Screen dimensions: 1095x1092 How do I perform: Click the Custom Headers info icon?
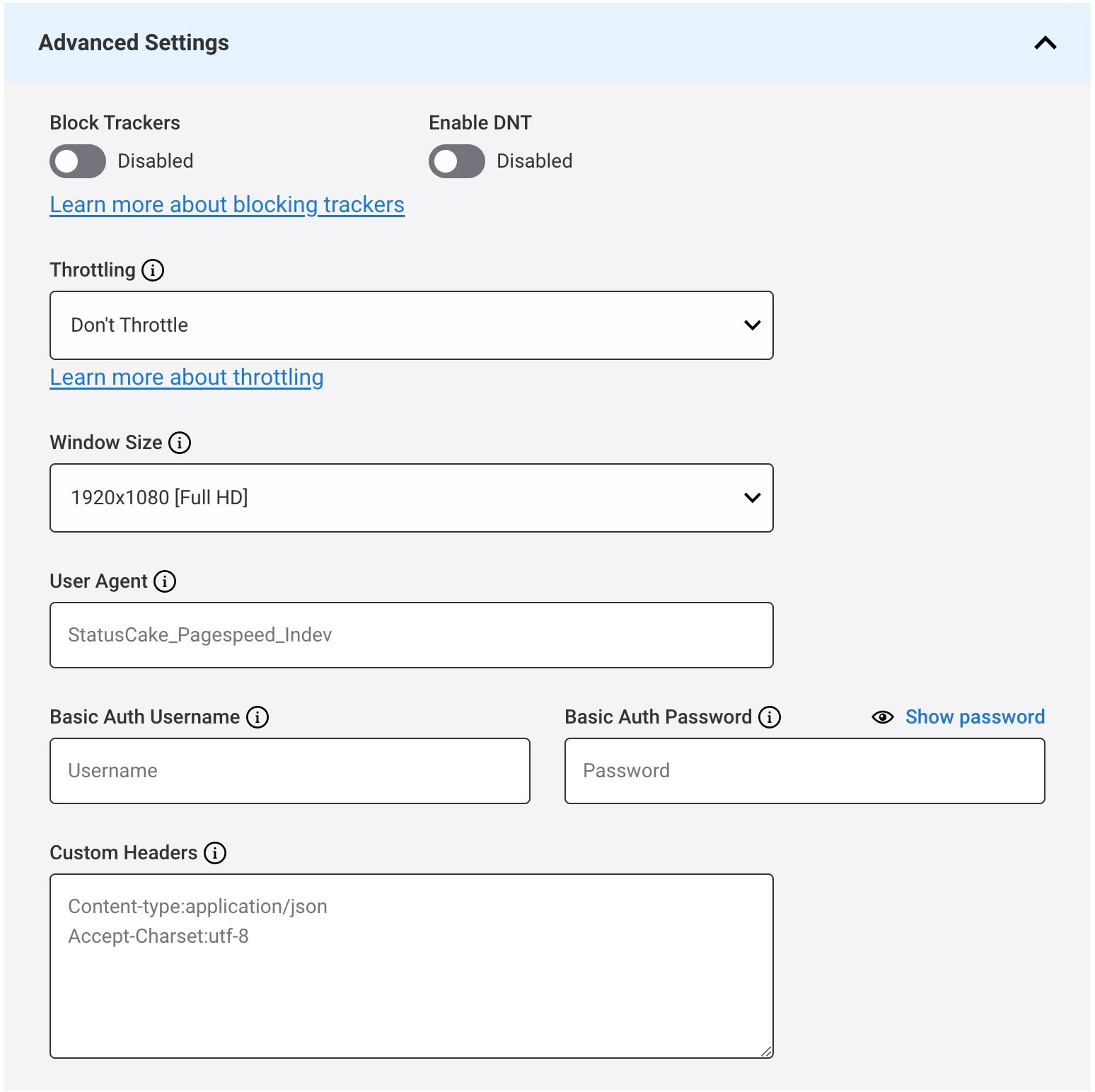(215, 853)
